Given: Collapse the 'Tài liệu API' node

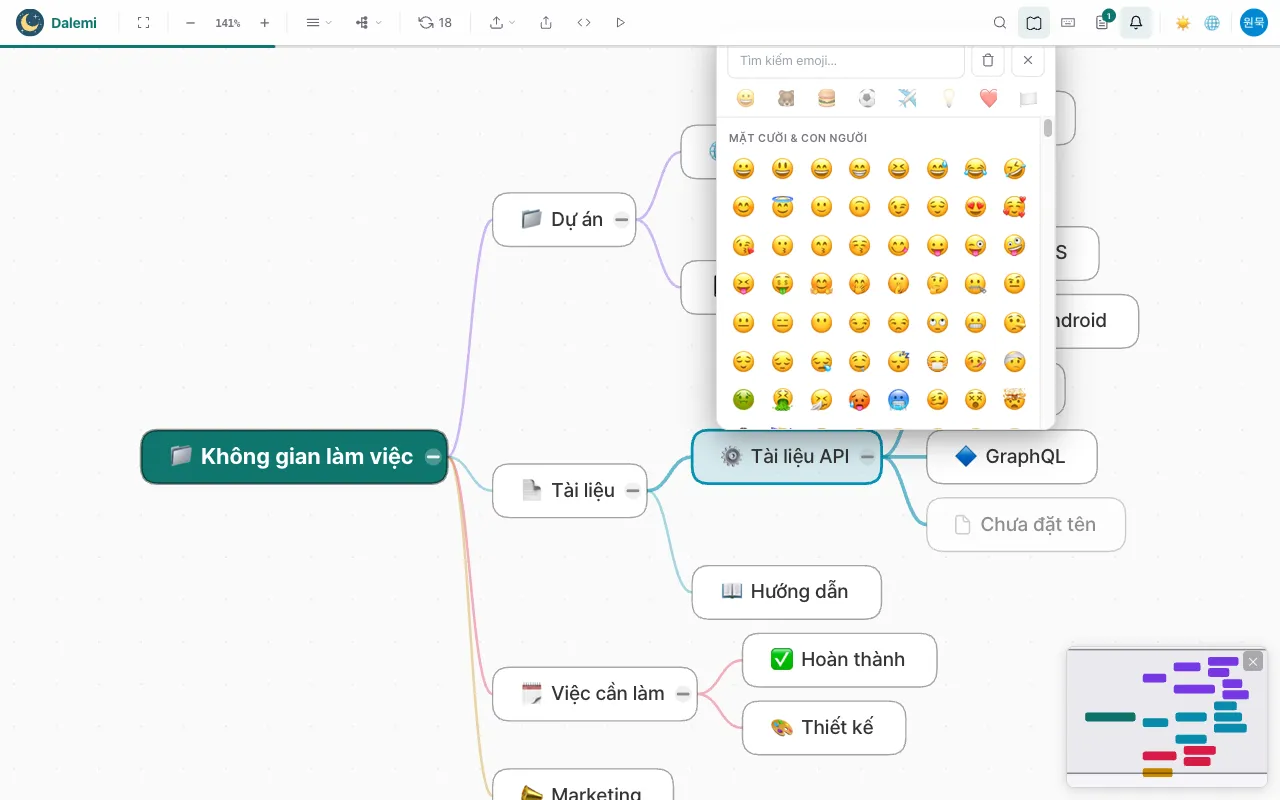Looking at the screenshot, I should 868,457.
